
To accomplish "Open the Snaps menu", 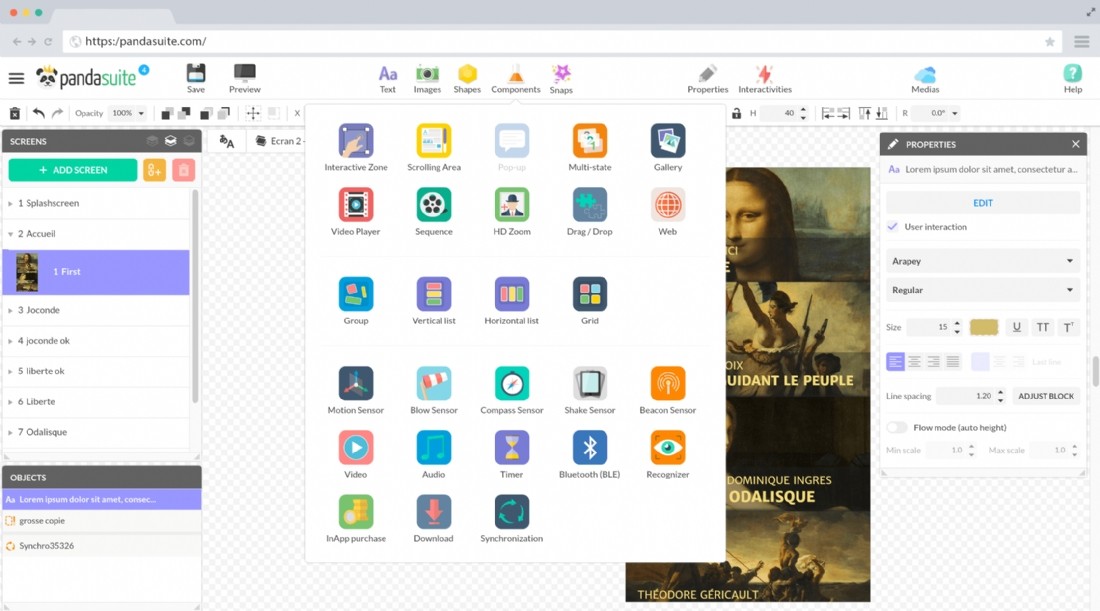I will (561, 79).
